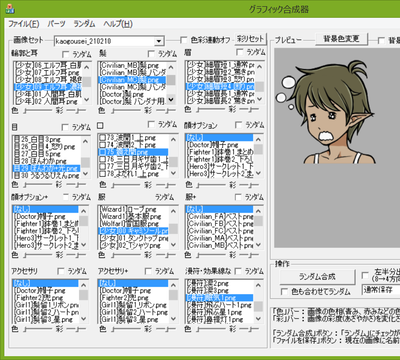Expand the 画像セット combo box
400x360 pixels.
point(159,41)
